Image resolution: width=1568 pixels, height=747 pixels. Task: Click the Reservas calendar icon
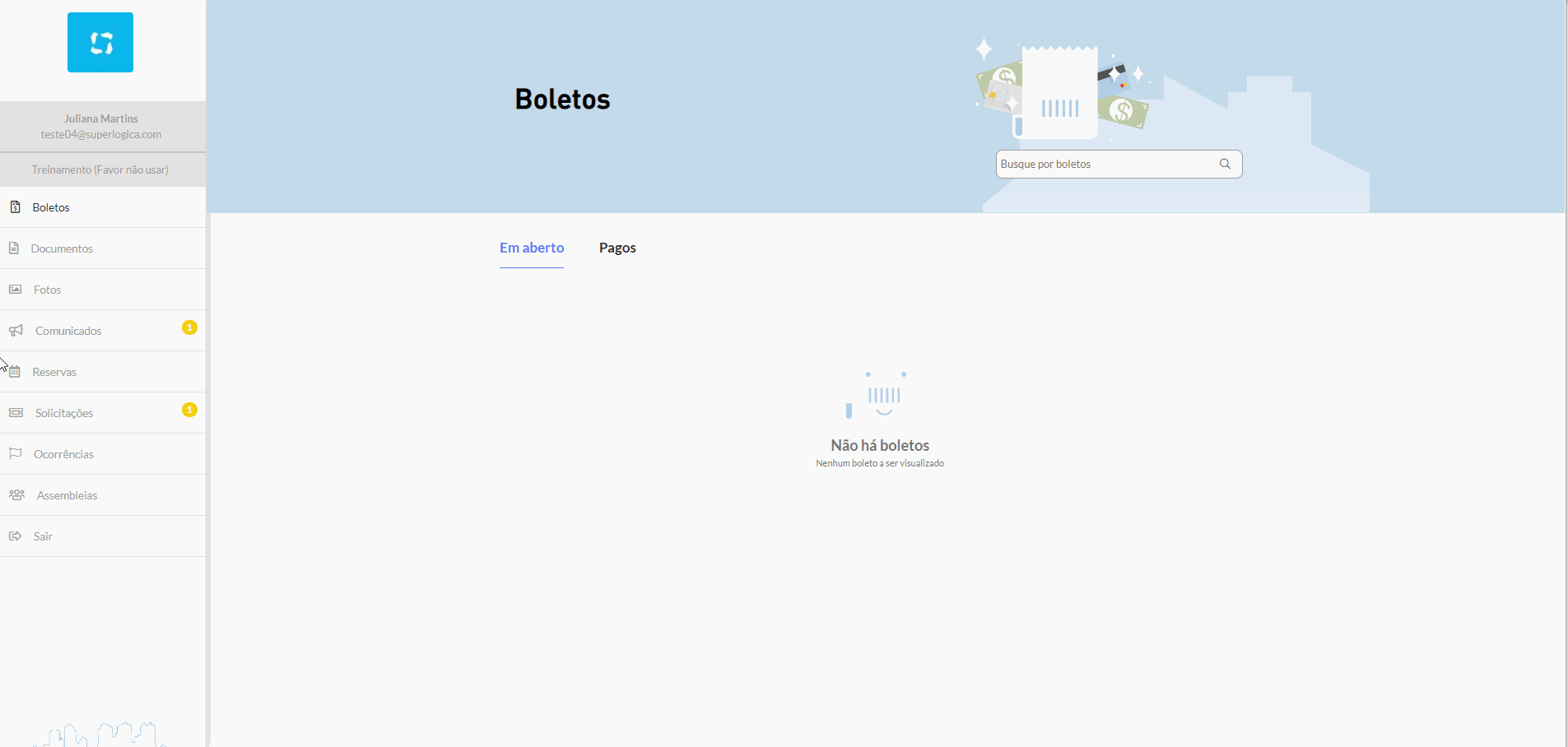coord(15,372)
